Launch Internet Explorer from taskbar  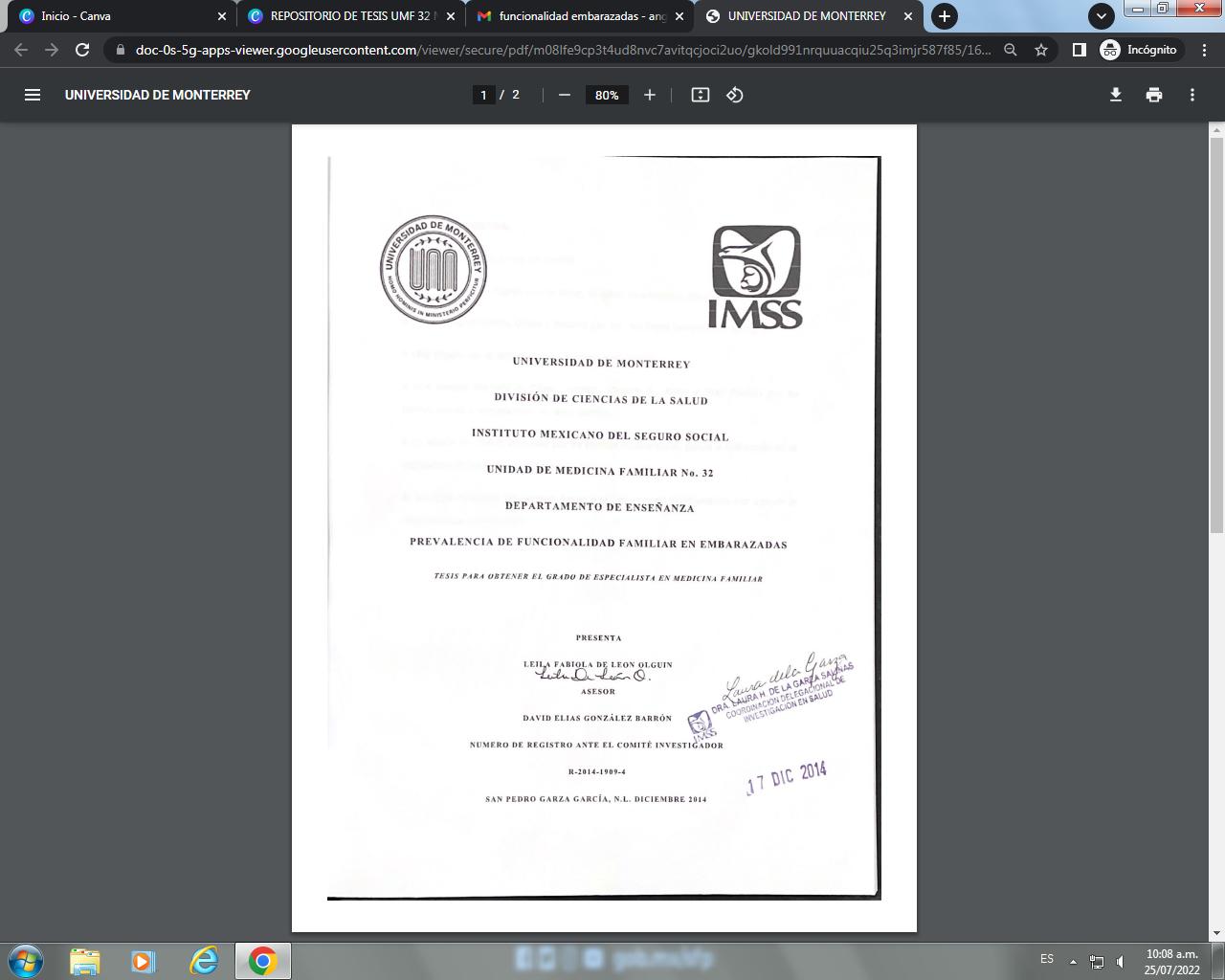click(204, 961)
